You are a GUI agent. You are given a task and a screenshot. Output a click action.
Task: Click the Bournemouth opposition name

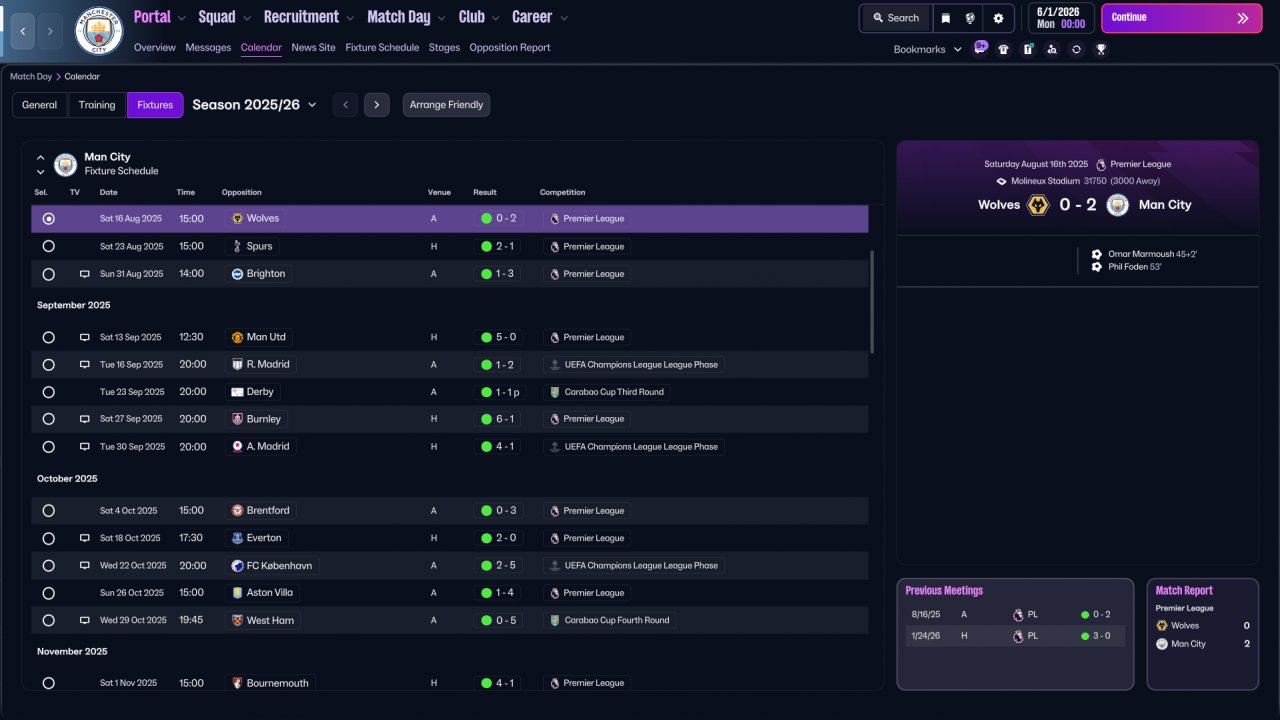point(277,683)
